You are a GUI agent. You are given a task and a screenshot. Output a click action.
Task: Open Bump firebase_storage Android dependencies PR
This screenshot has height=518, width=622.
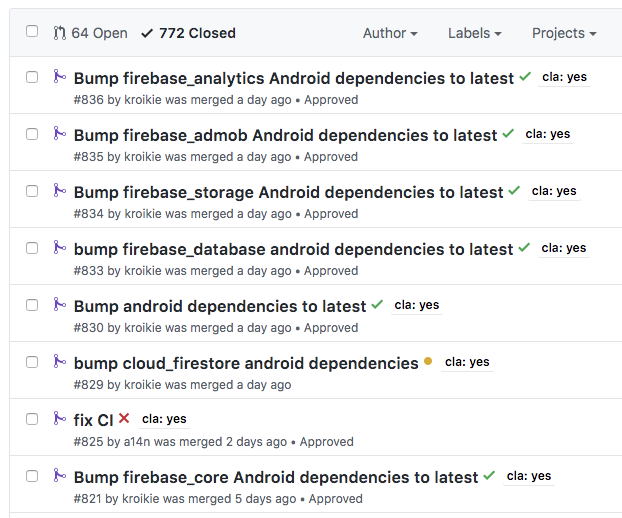(x=288, y=192)
